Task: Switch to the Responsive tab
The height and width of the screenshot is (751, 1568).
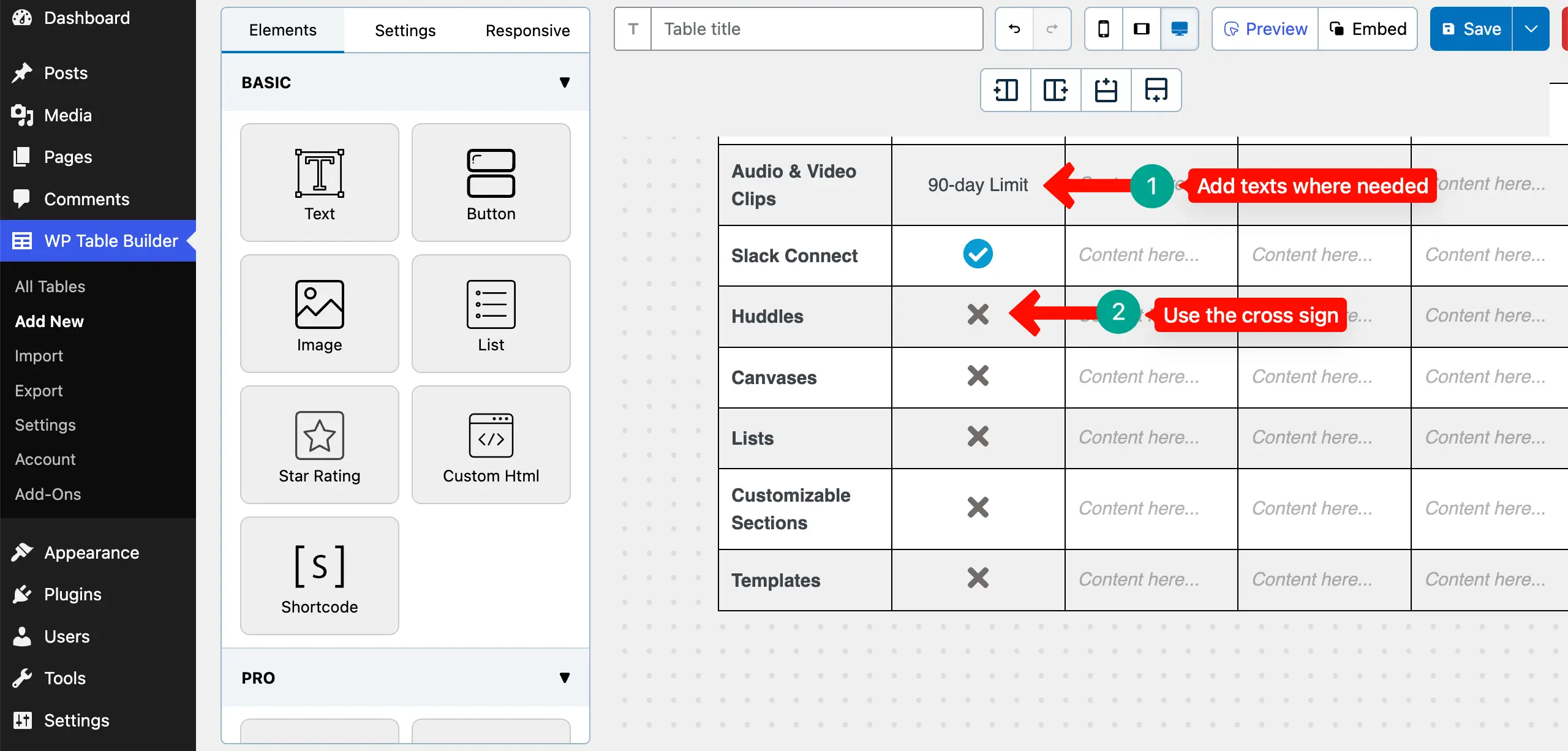Action: tap(527, 30)
